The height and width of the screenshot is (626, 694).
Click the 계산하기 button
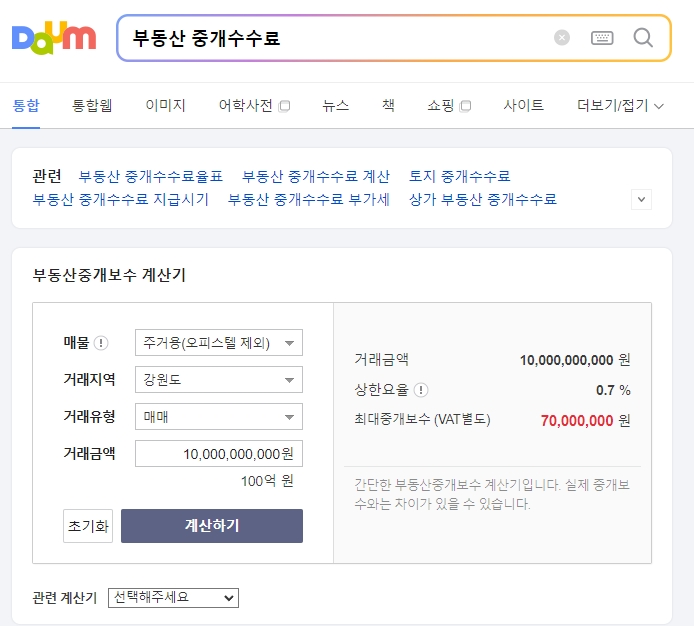tap(212, 526)
